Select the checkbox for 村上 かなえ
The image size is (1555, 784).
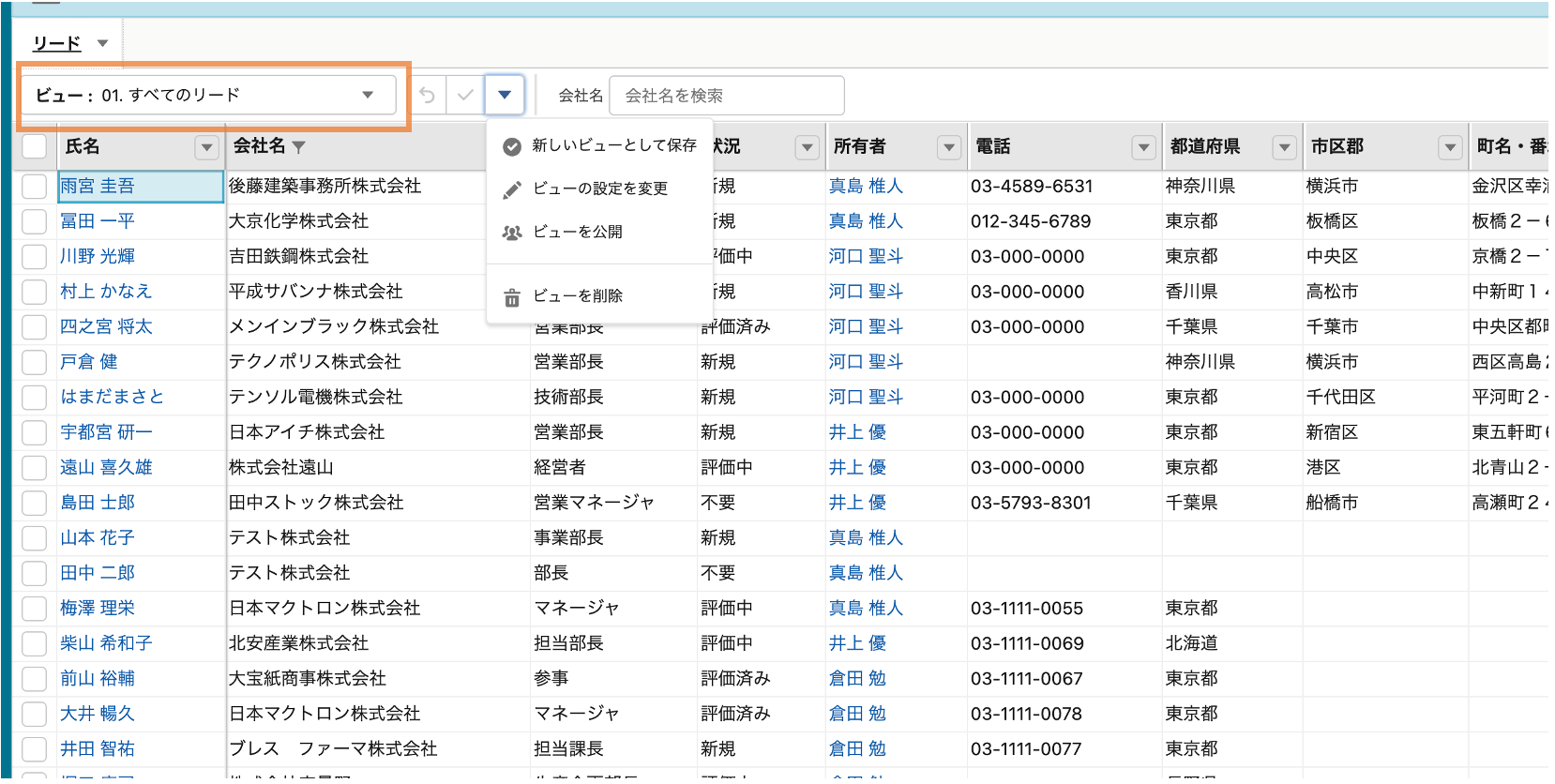[35, 292]
